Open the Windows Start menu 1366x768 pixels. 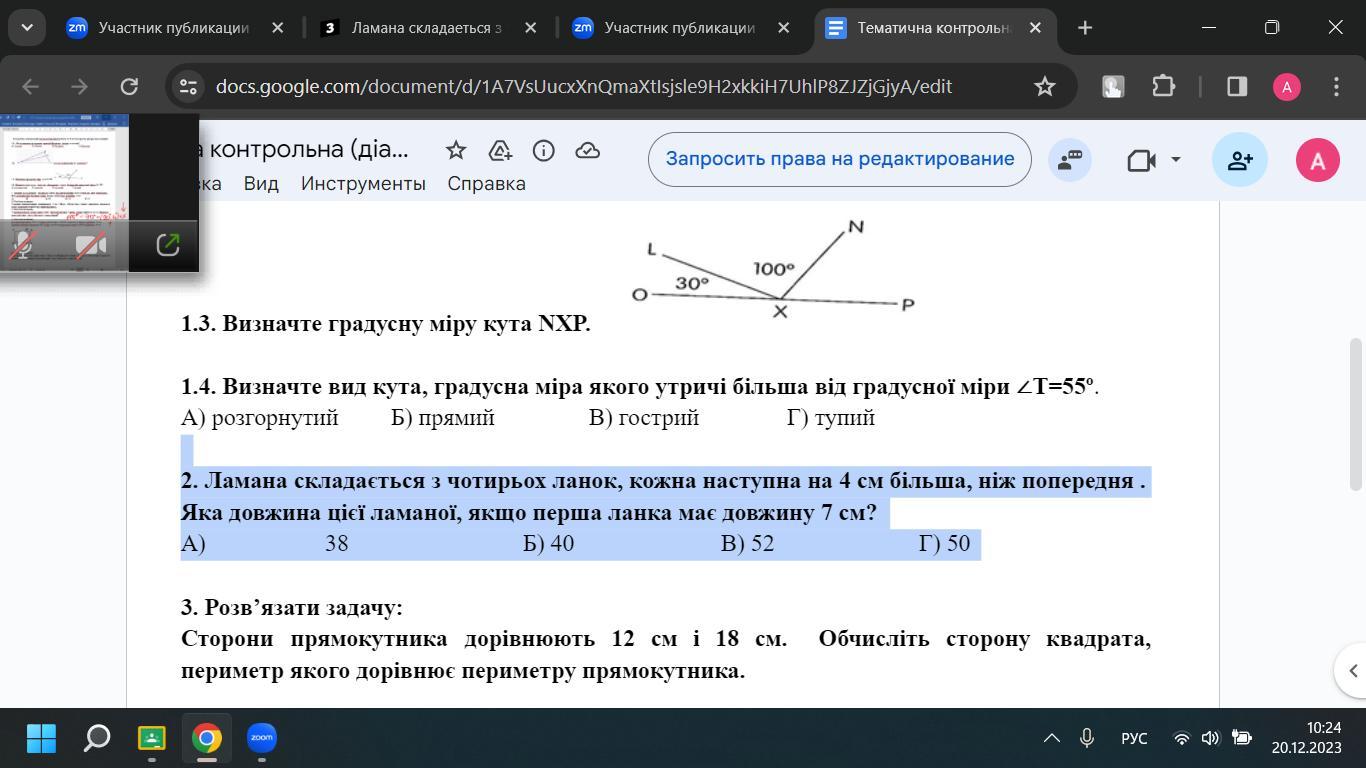tap(41, 739)
